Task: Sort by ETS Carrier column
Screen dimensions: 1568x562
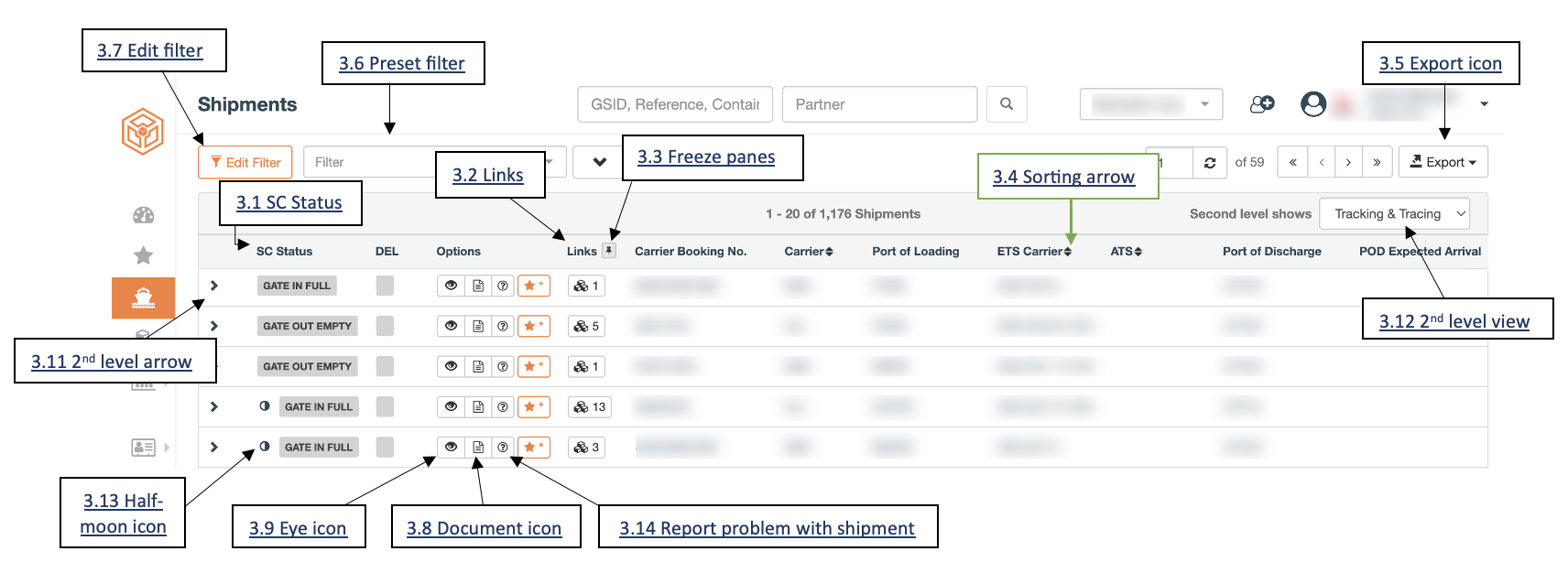Action: point(1034,251)
